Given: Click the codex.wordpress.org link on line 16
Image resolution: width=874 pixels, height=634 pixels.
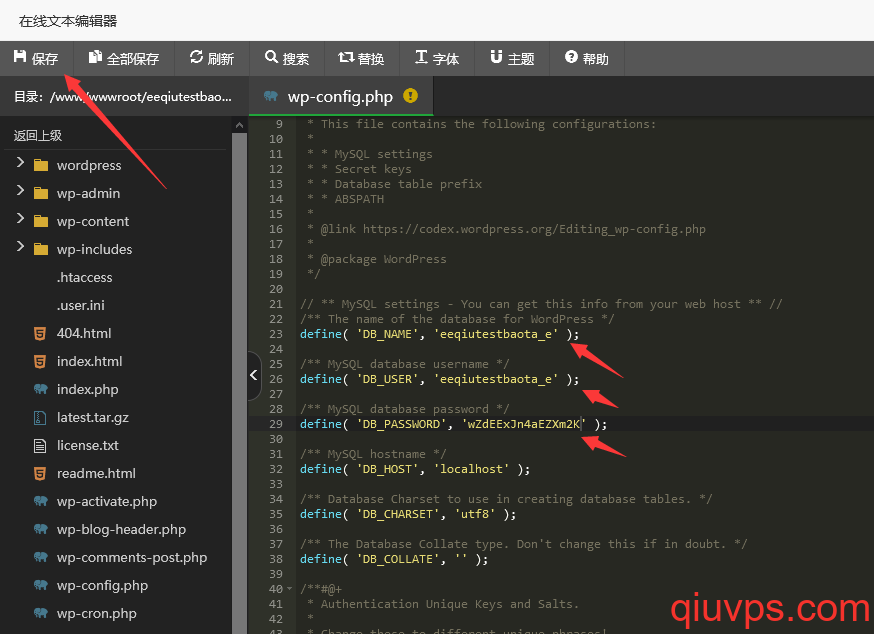Looking at the screenshot, I should point(534,229).
